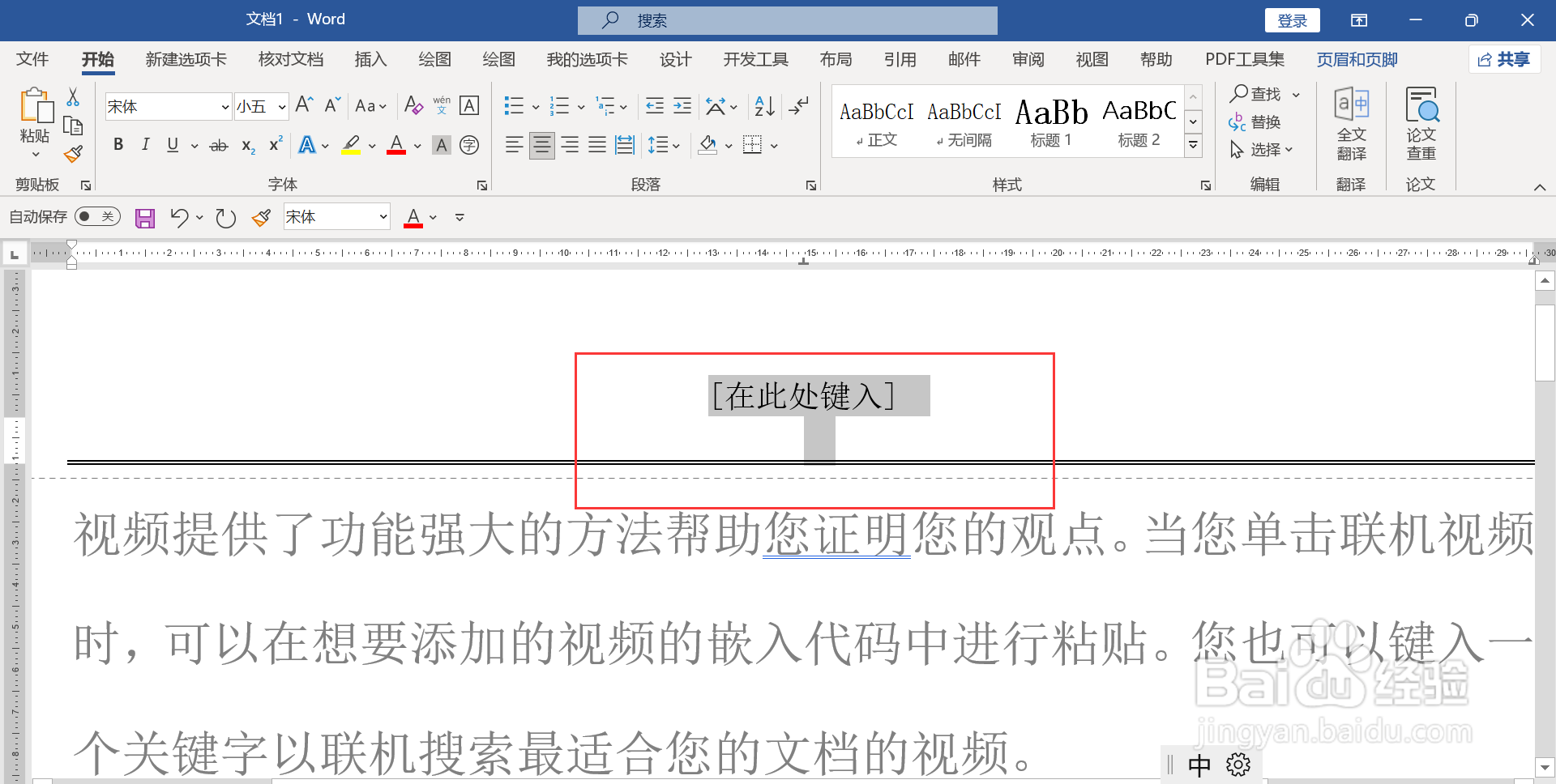Image resolution: width=1556 pixels, height=784 pixels.
Task: Click the Copy icon in clipboard group
Action: click(x=73, y=126)
